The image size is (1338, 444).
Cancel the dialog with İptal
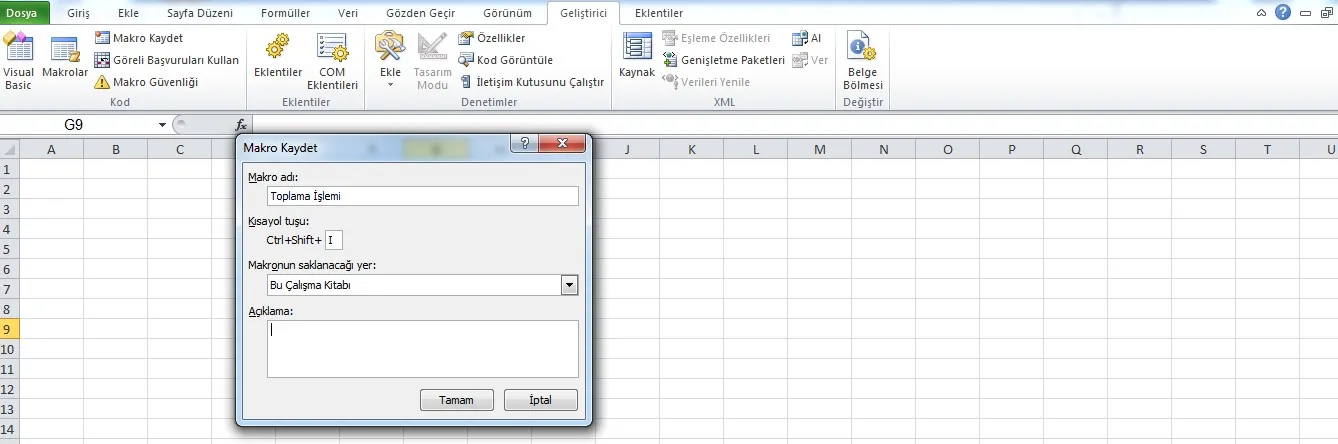click(x=540, y=400)
